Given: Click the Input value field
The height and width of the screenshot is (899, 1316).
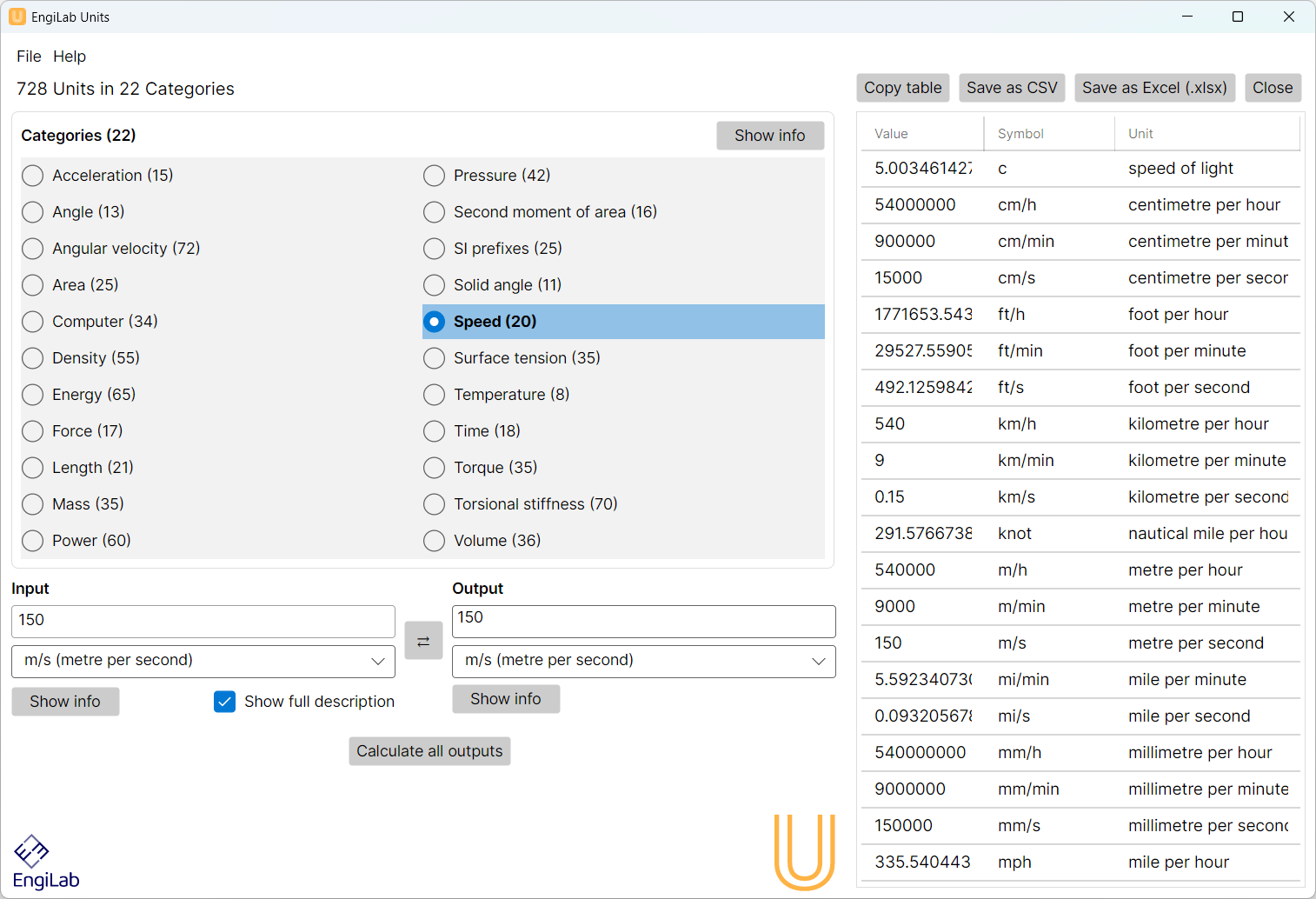Looking at the screenshot, I should pos(203,621).
